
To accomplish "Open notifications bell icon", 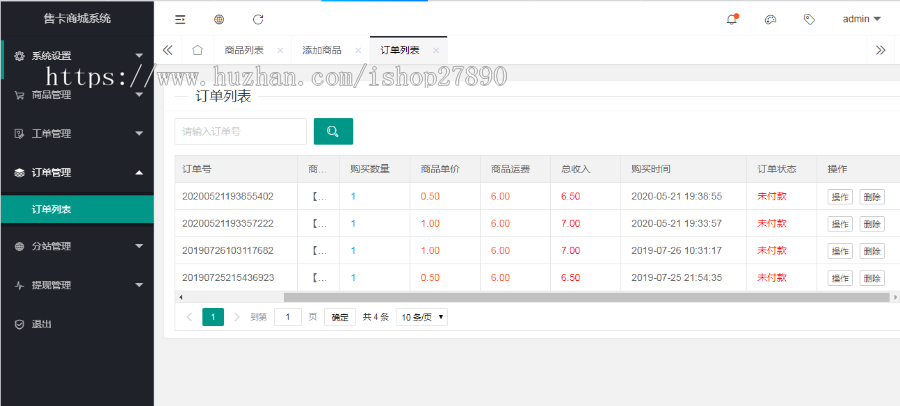I will pyautogui.click(x=732, y=20).
